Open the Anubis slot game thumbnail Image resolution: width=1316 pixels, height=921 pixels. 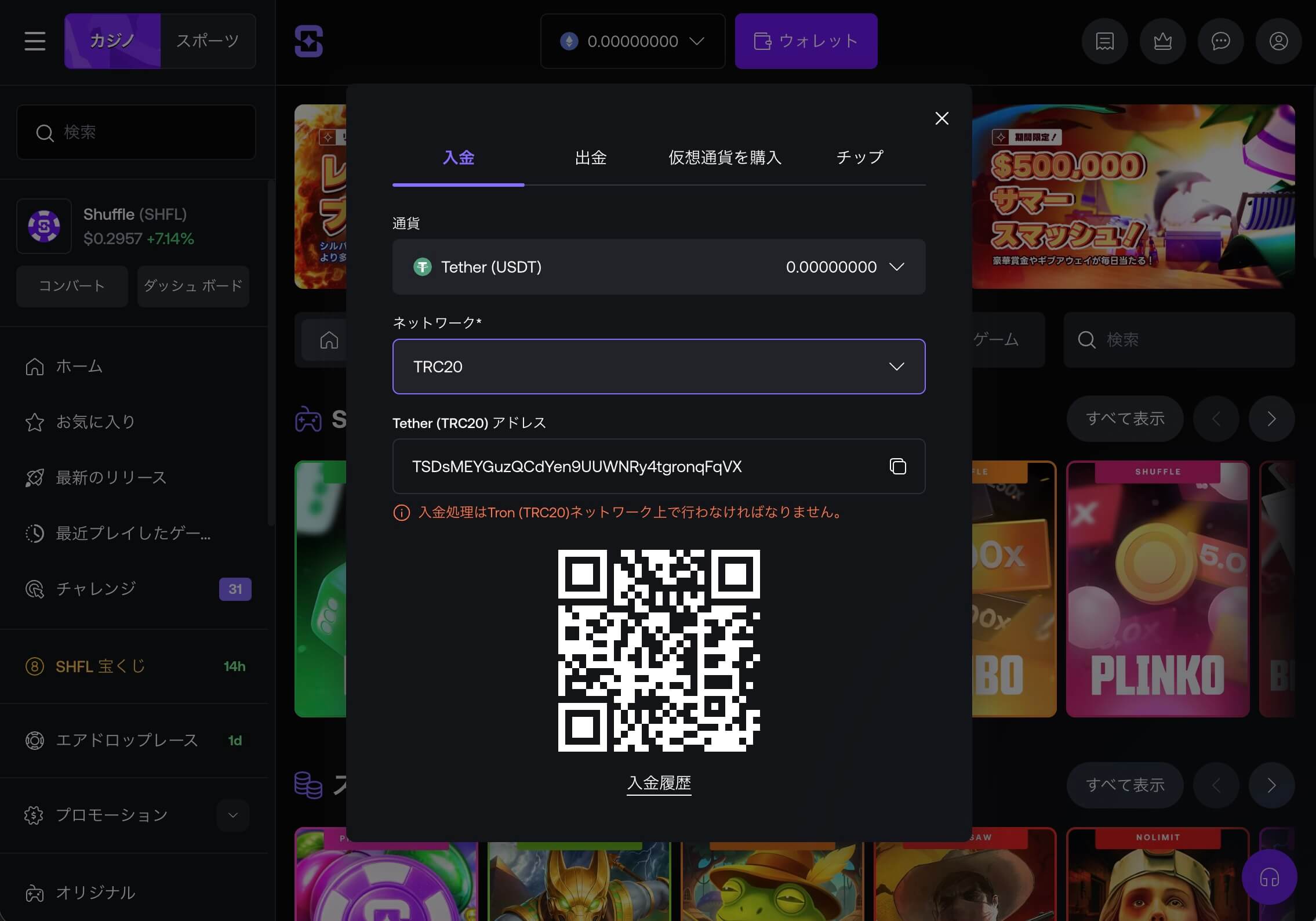579,882
